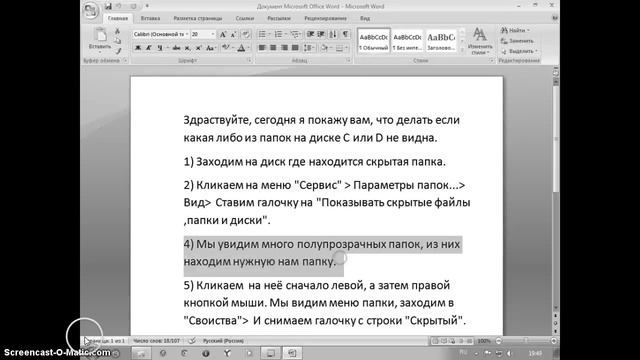Sort text with A-Z sort button
The height and width of the screenshot is (360, 640).
click(333, 34)
